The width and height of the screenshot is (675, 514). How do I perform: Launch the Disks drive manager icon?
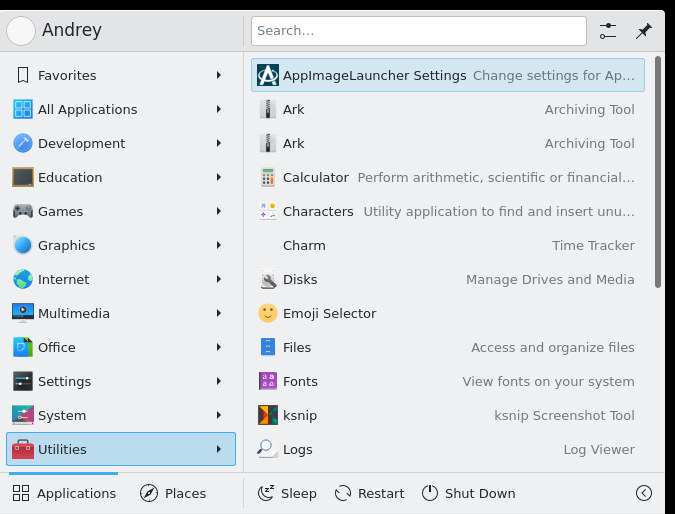pyautogui.click(x=268, y=279)
